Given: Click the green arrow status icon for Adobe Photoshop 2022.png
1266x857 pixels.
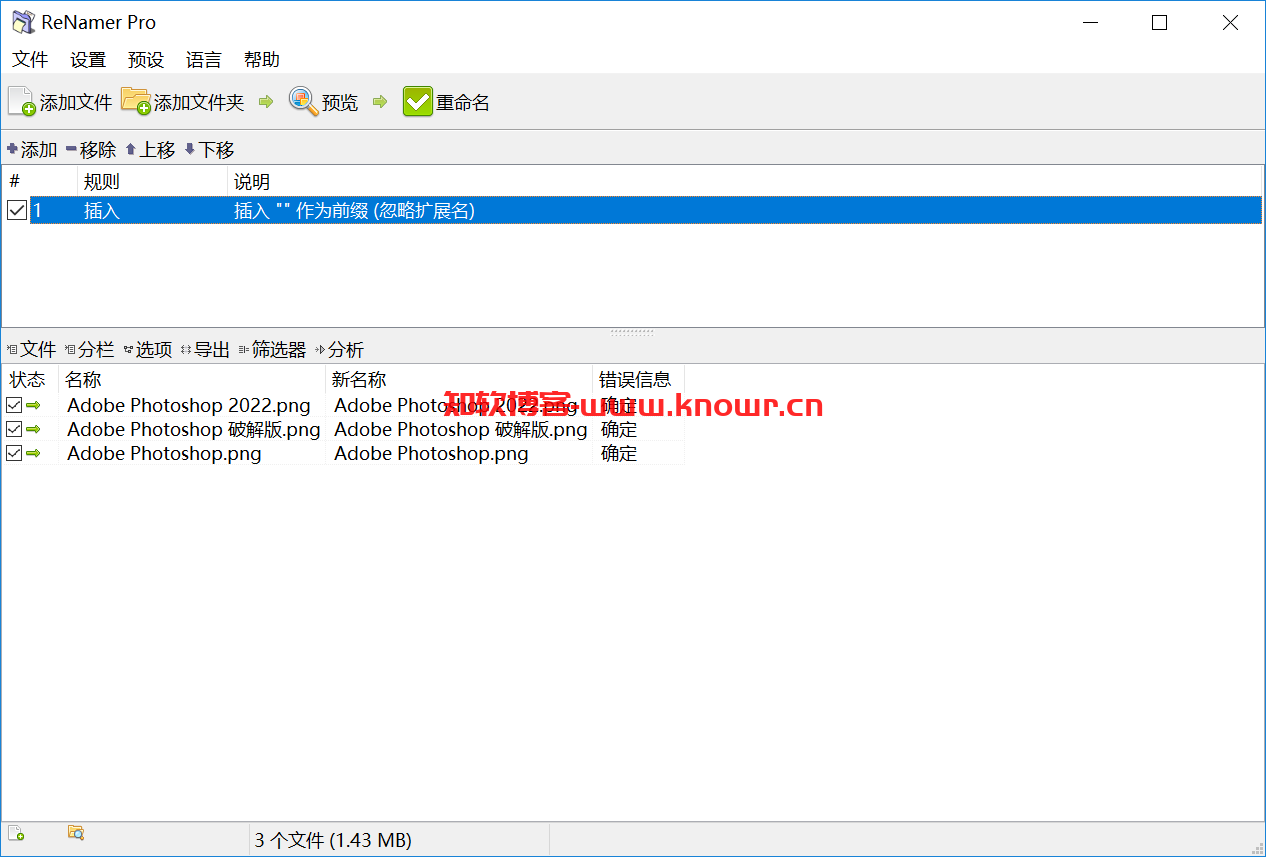Looking at the screenshot, I should 34,405.
